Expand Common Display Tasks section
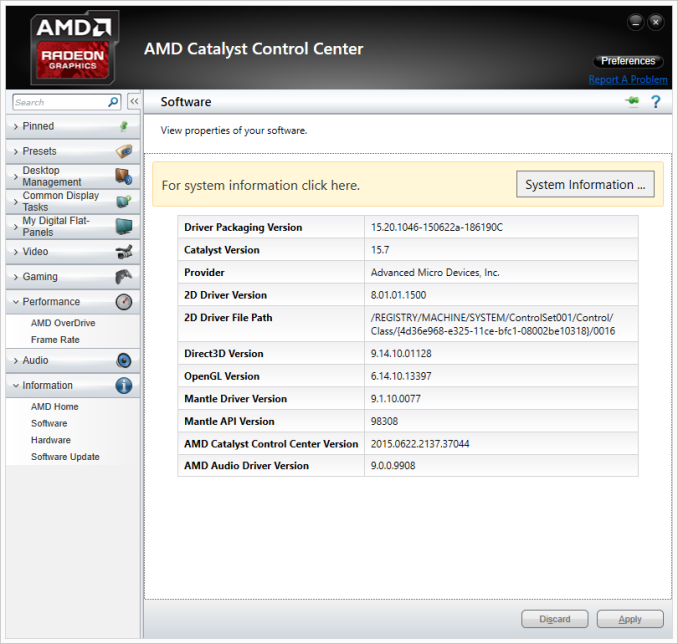Image resolution: width=678 pixels, height=644 pixels. (x=16, y=202)
